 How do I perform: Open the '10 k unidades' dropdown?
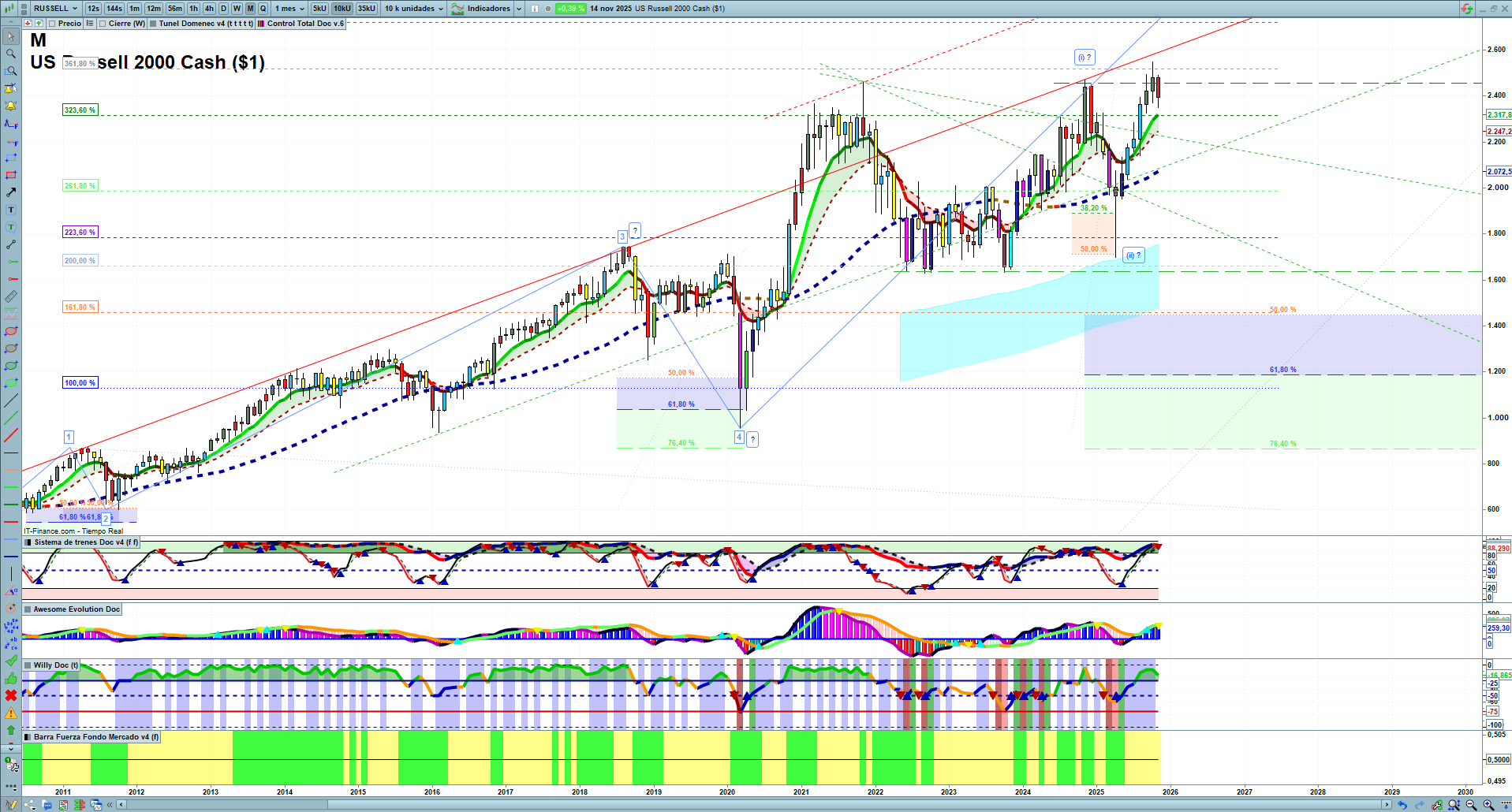(x=414, y=9)
